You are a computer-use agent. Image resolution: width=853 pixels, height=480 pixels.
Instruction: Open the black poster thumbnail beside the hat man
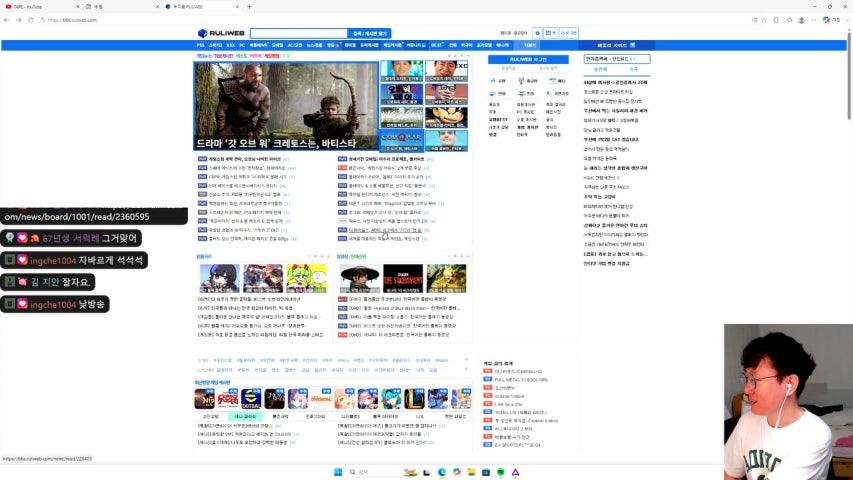pyautogui.click(x=403, y=279)
